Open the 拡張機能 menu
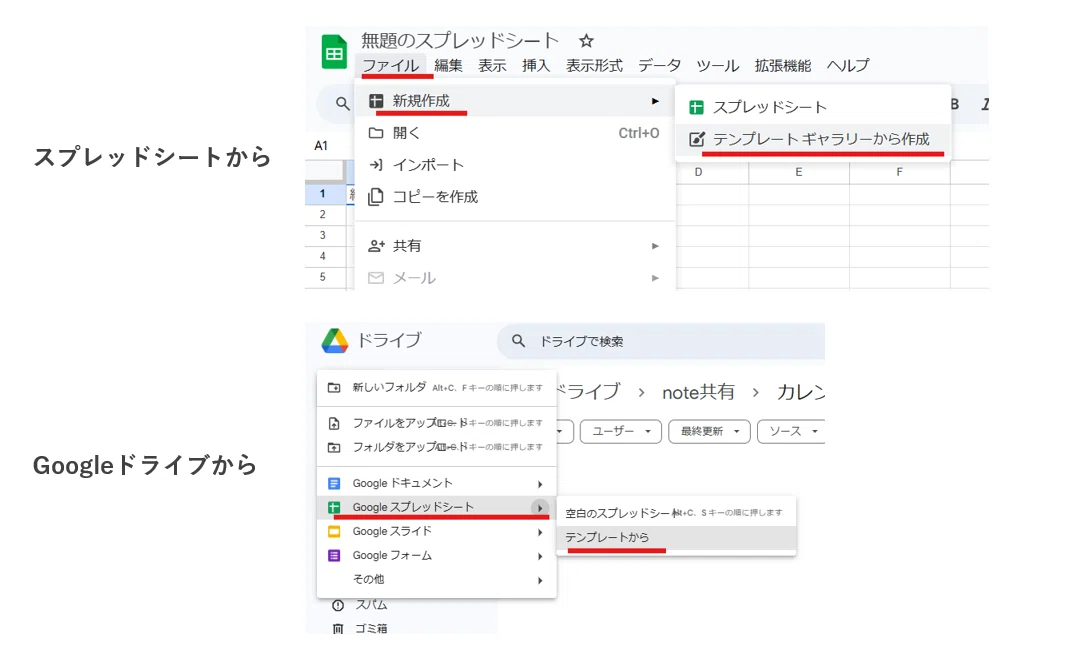Image resolution: width=1091 pixels, height=653 pixels. [x=783, y=65]
